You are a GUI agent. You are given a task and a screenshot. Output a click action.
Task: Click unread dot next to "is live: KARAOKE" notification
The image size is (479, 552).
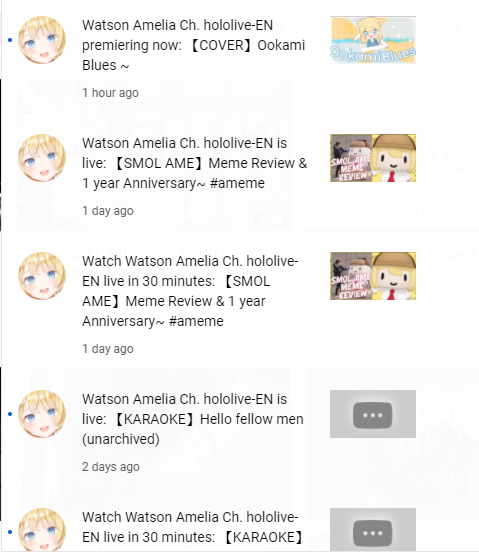coord(10,414)
